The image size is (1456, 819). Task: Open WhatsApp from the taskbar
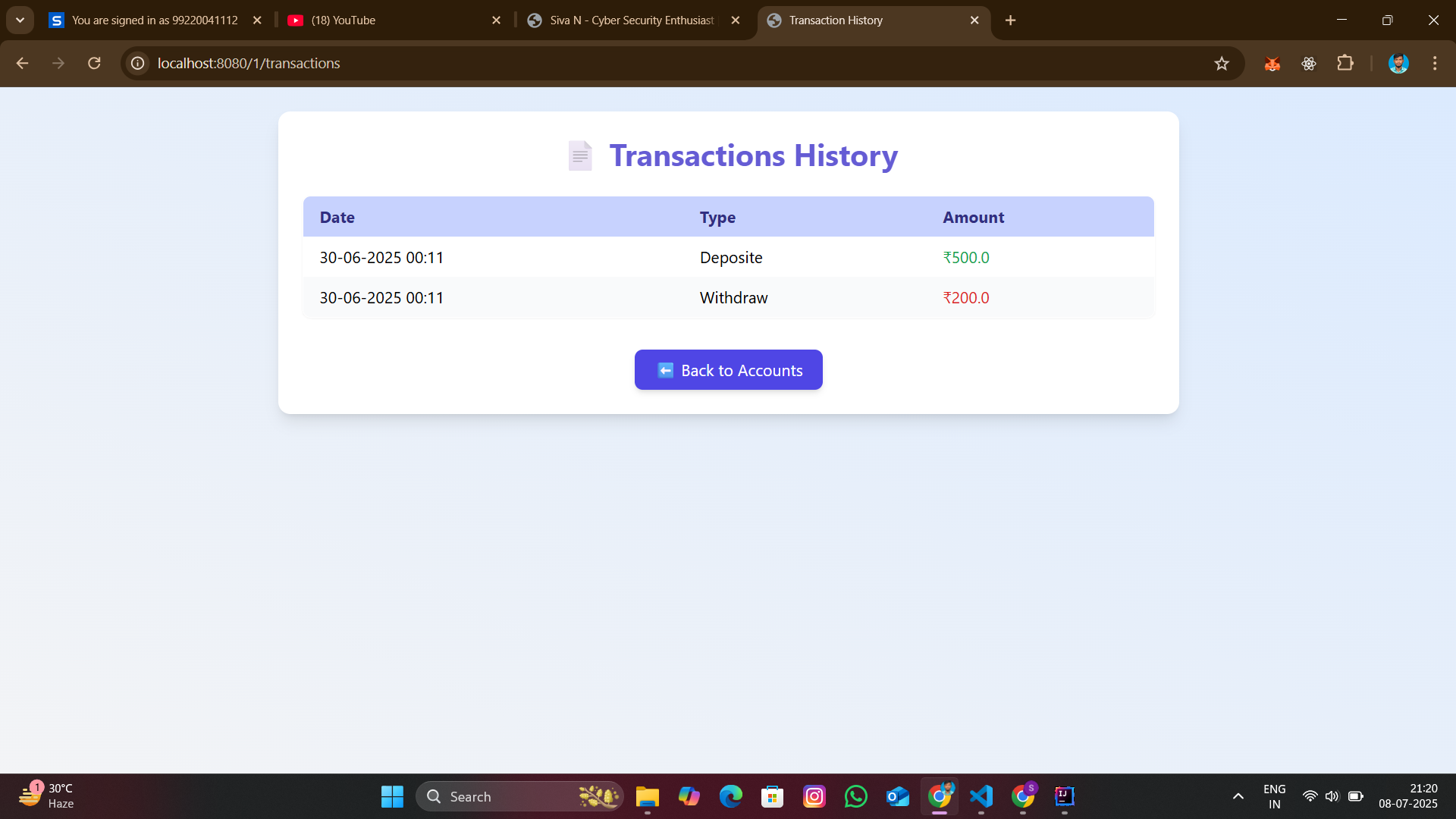tap(855, 796)
